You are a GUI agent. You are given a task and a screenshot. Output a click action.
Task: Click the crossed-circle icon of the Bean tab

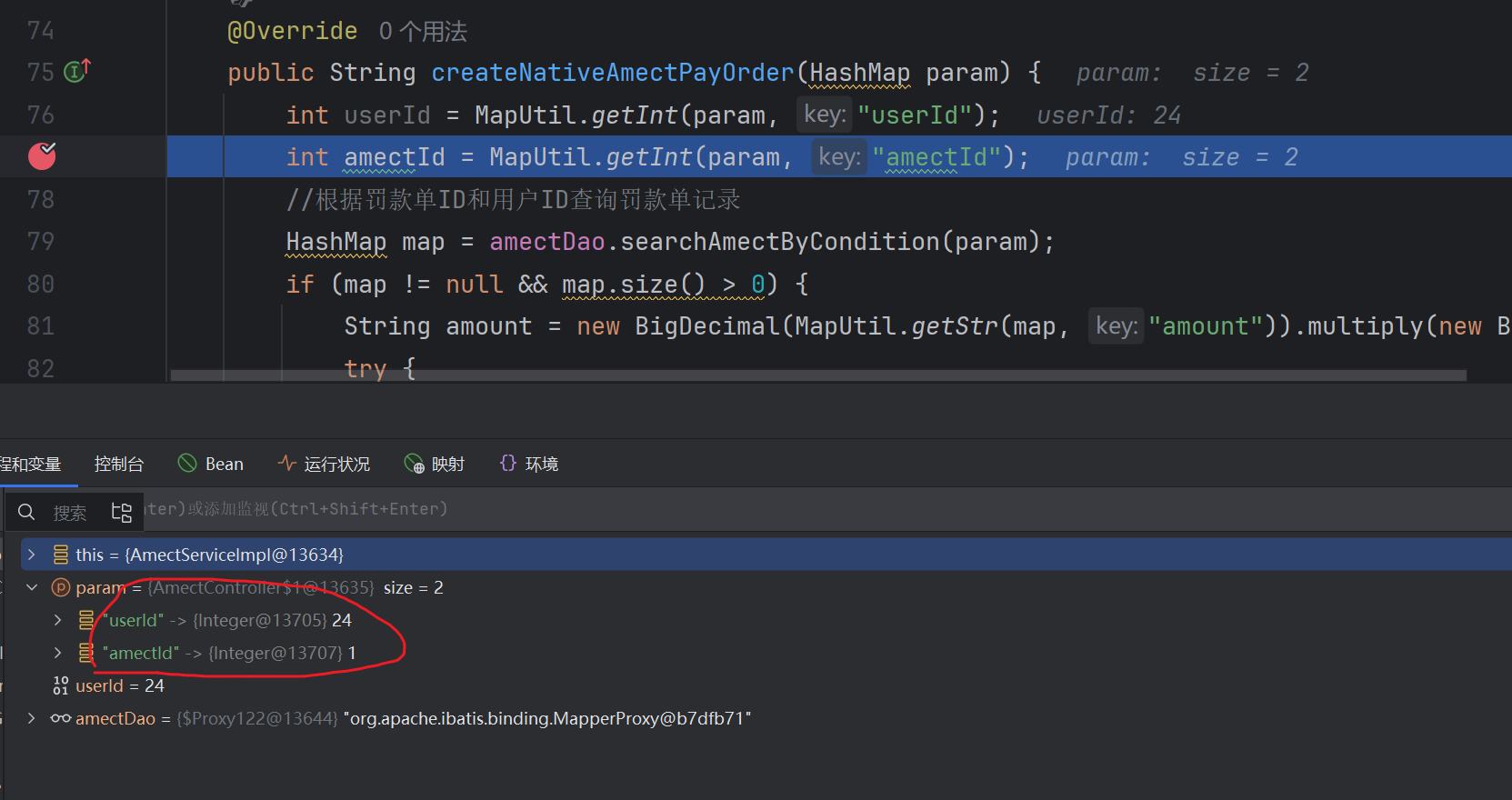click(x=187, y=464)
